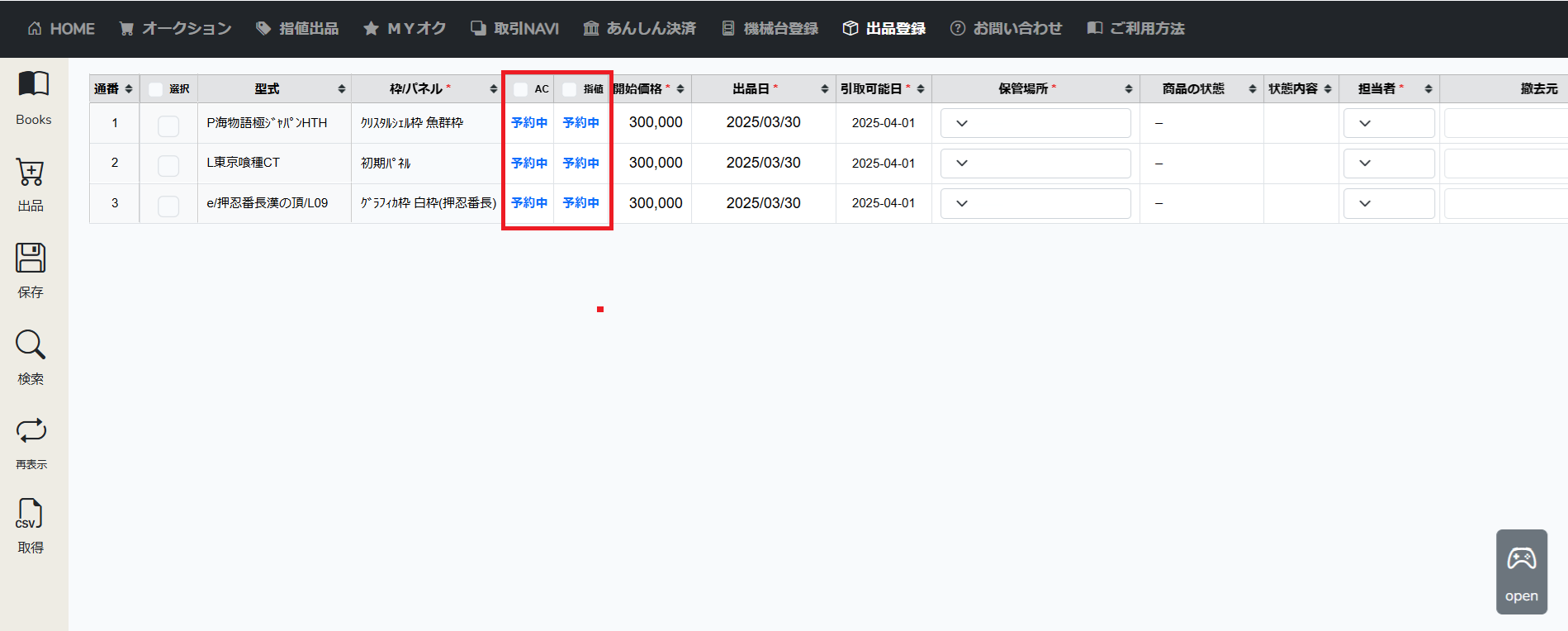Open 担当者 dropdown for row 3
This screenshot has height=631, width=1568.
(x=1389, y=203)
